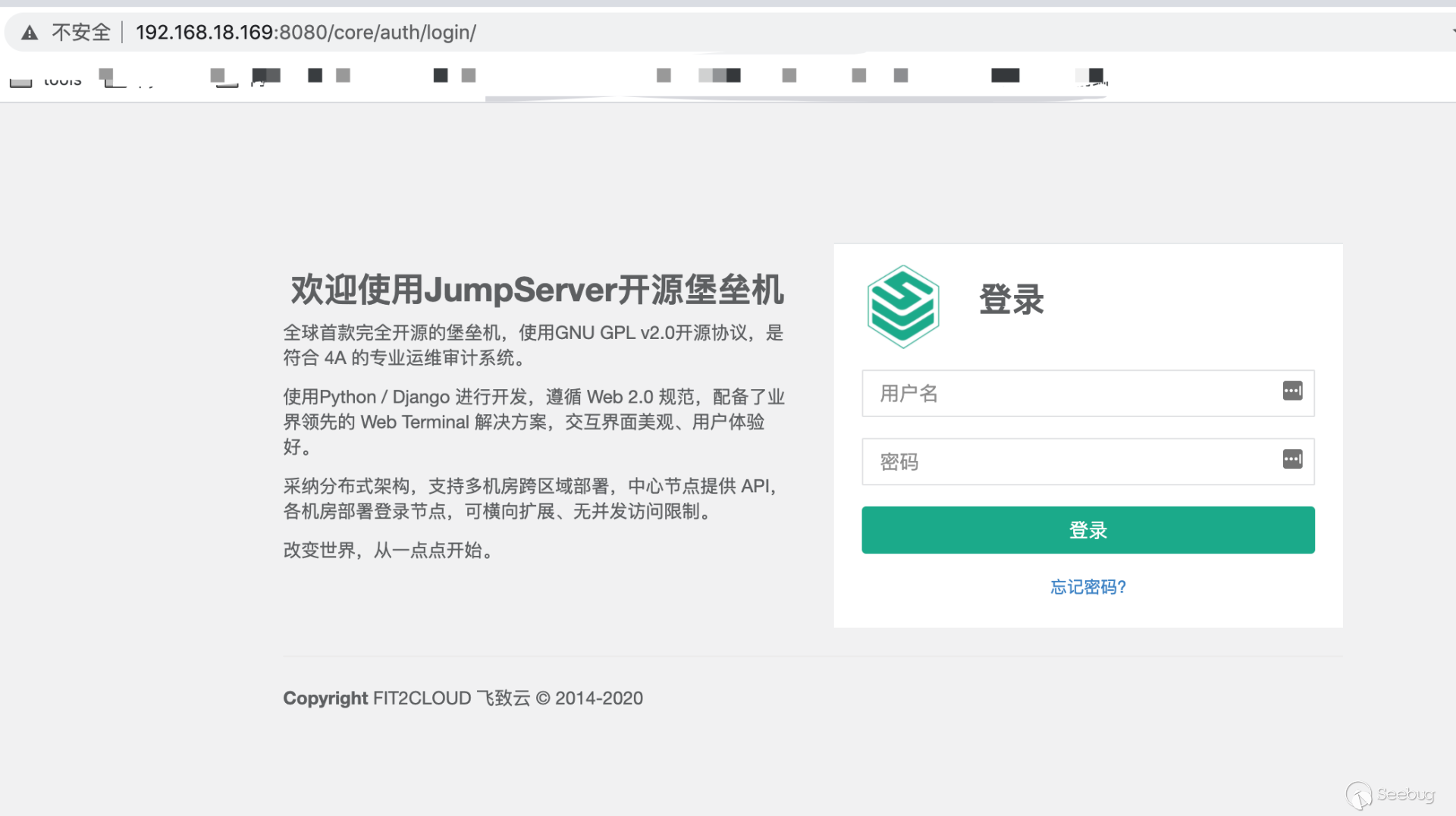Image resolution: width=1456 pixels, height=816 pixels.
Task: Click the GNU GPL v2.0 description paragraph
Action: pos(532,345)
